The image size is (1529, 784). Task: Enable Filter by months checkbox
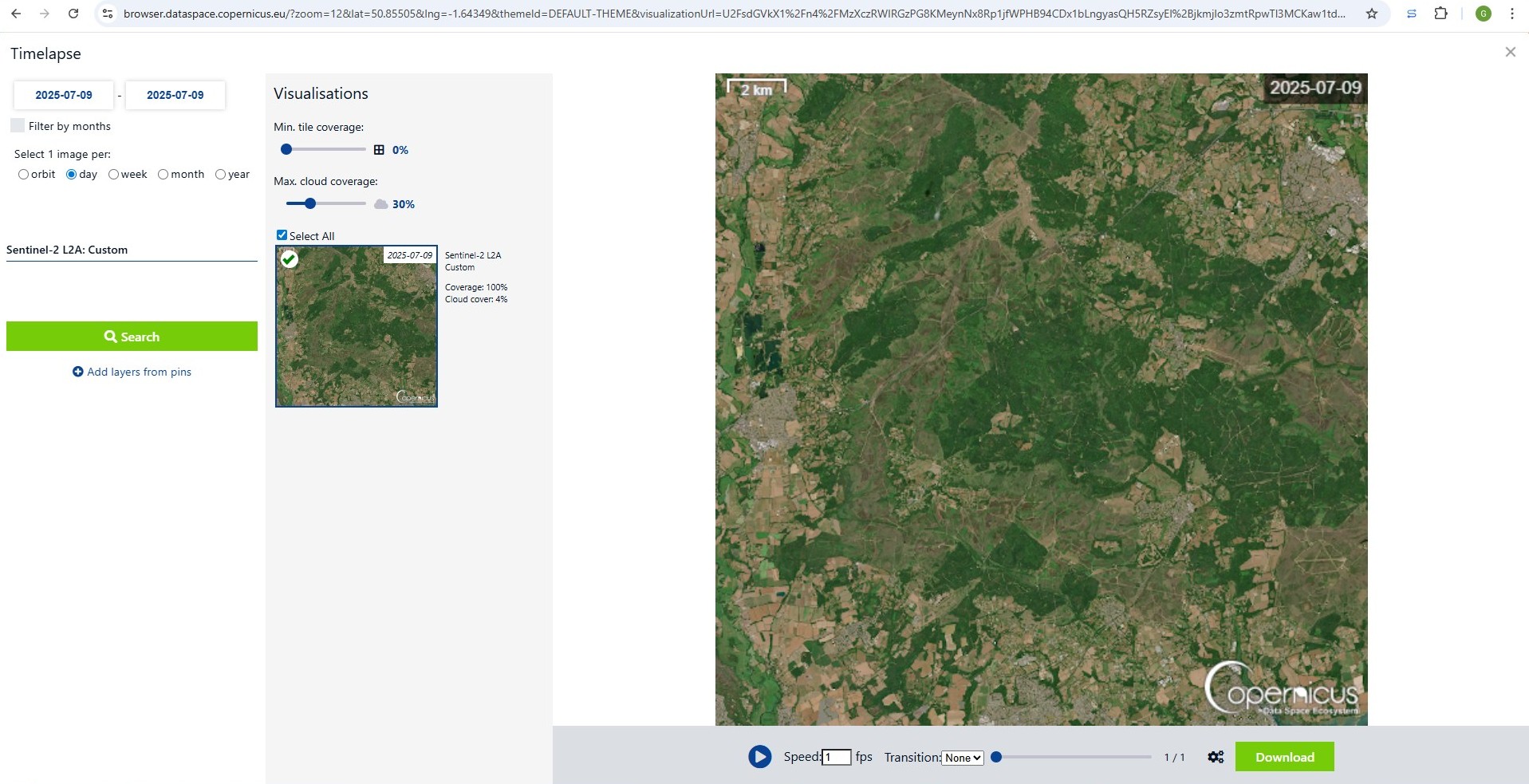18,126
